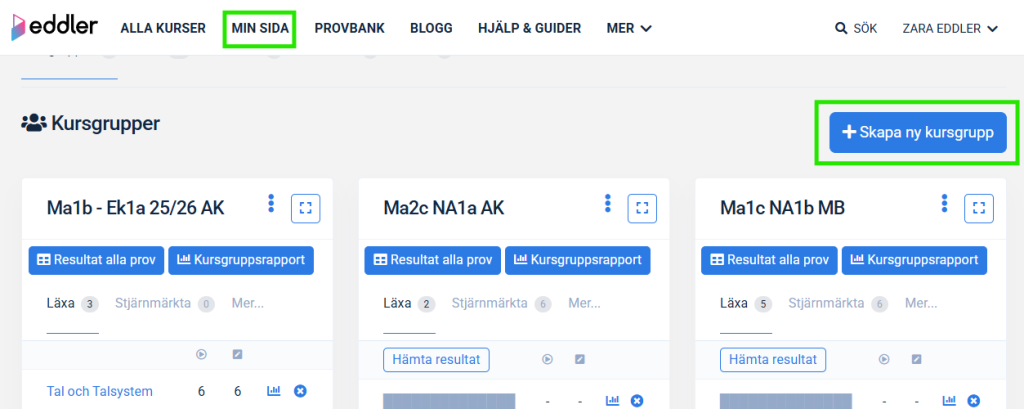Open PROVBANK from the top menu

tap(349, 28)
